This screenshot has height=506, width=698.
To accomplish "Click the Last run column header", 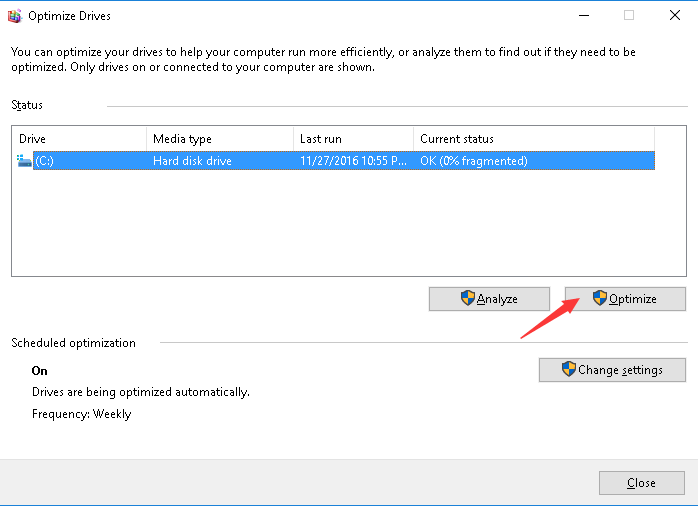I will tap(354, 139).
